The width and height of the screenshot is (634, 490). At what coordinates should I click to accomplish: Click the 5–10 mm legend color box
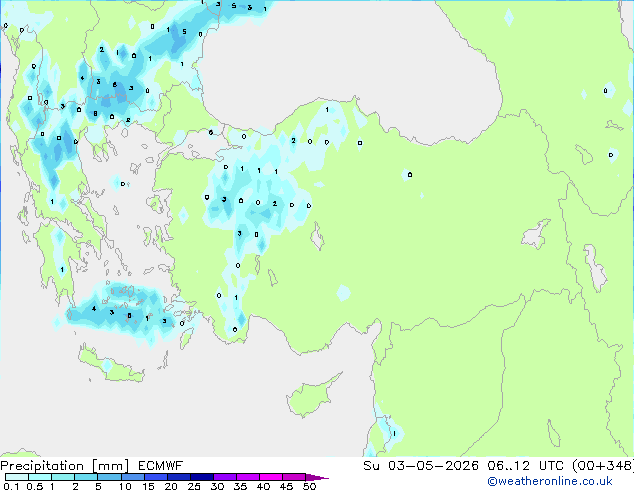tap(109, 477)
